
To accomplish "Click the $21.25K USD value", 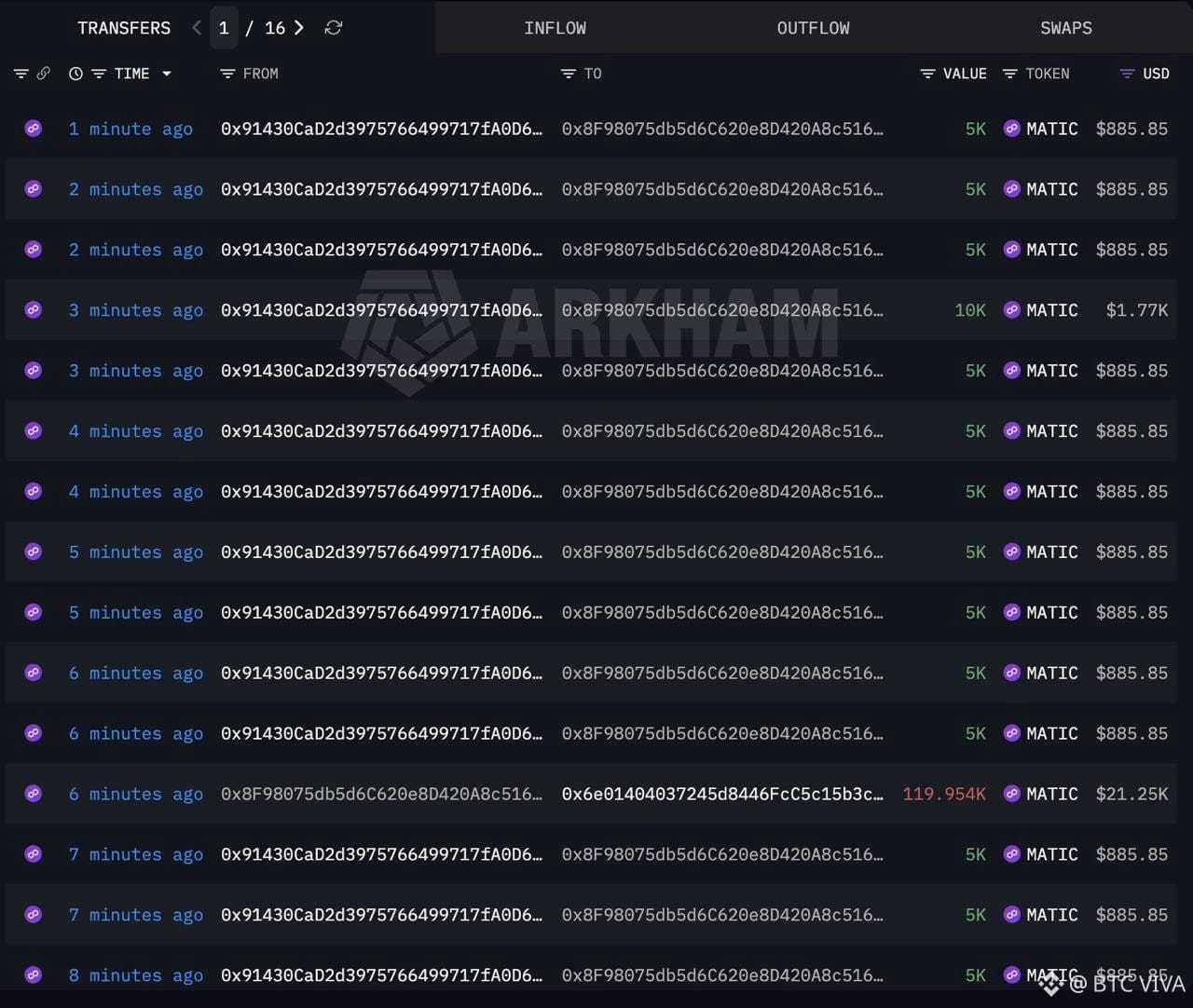I will click(1131, 794).
